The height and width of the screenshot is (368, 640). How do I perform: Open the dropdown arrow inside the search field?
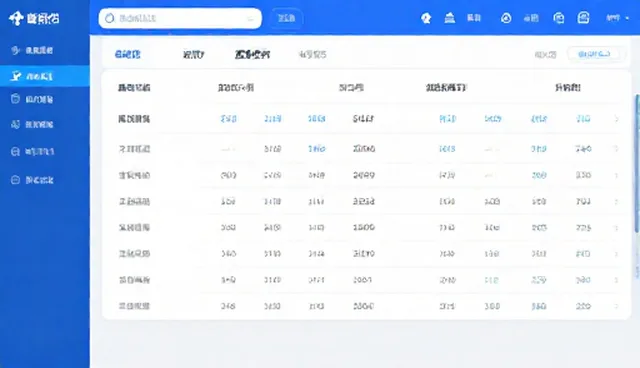tap(251, 19)
